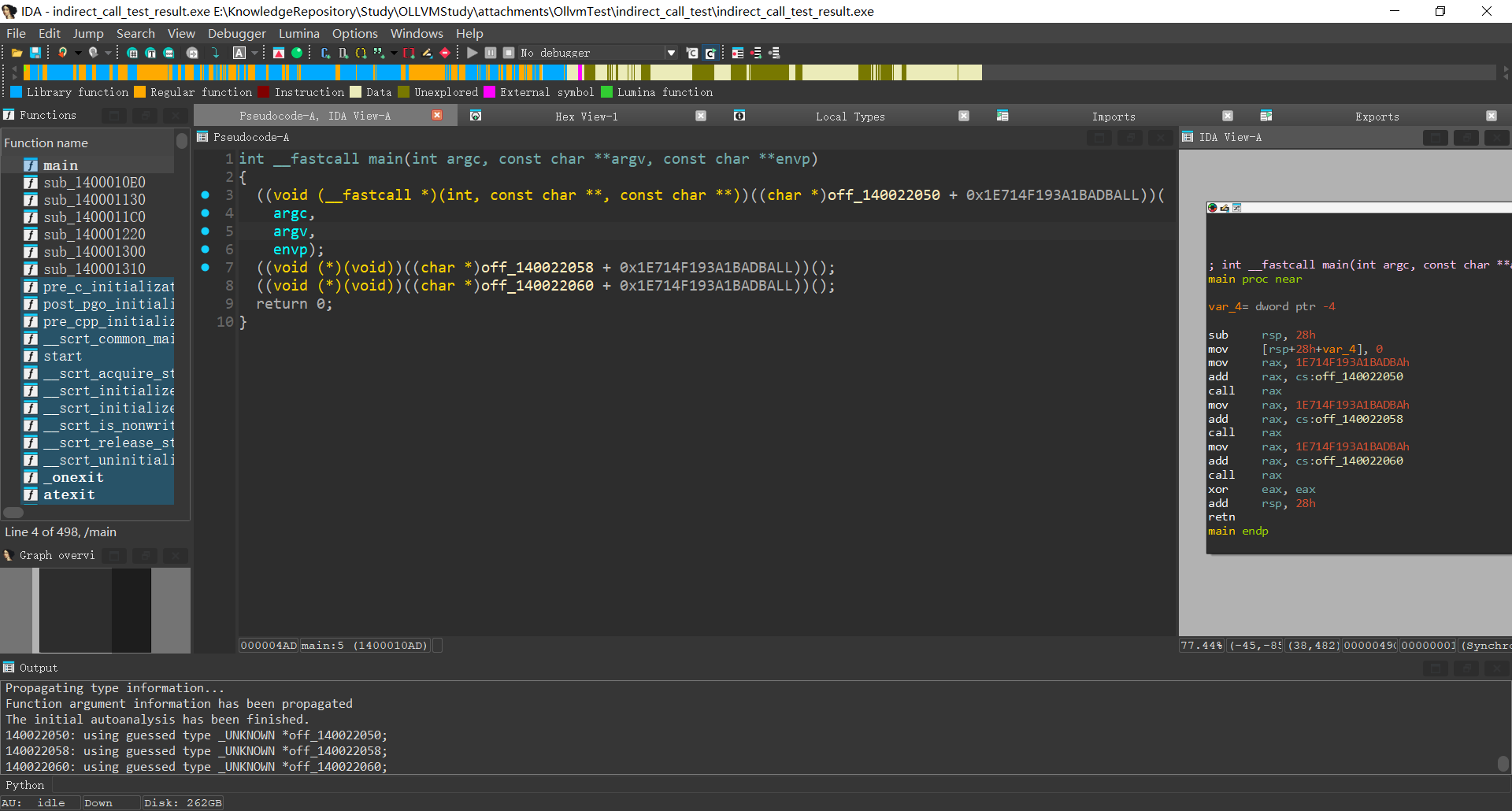Click the highlighted C-arrow debugger toolbar icon
The width and height of the screenshot is (1512, 811).
(710, 53)
